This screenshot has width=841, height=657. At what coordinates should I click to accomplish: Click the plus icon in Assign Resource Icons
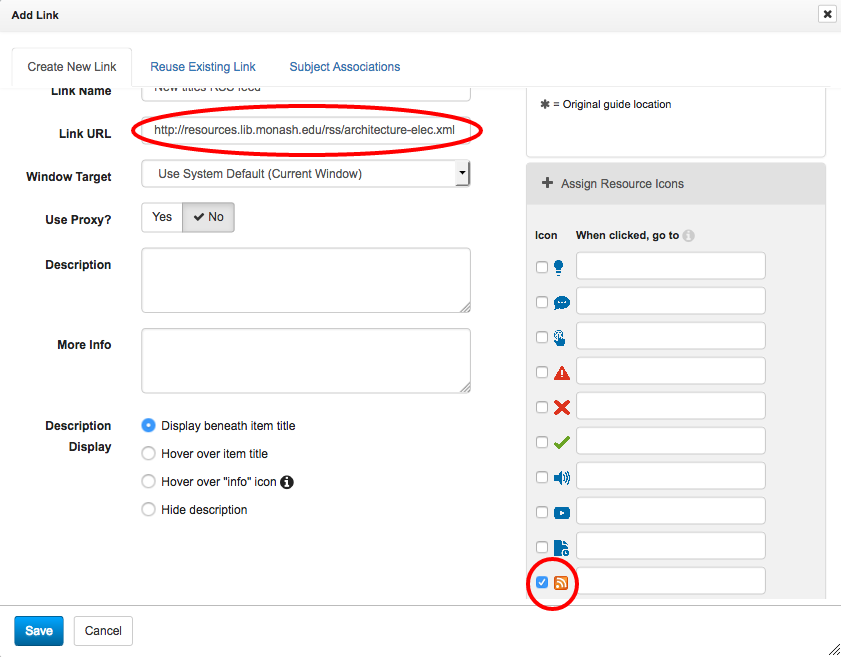(547, 183)
